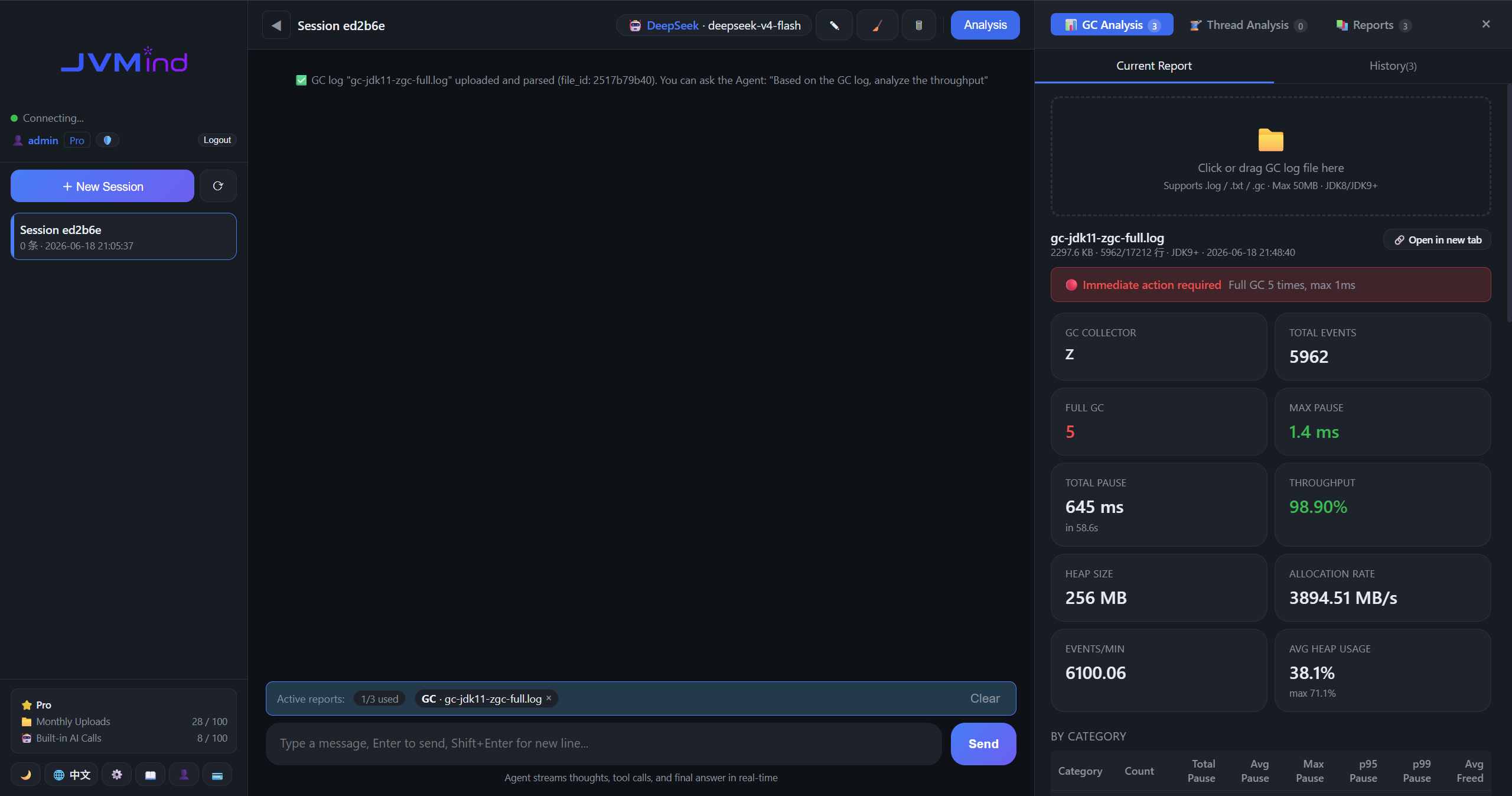Click the TOTAL PAUSE 645 ms value

(x=1094, y=507)
